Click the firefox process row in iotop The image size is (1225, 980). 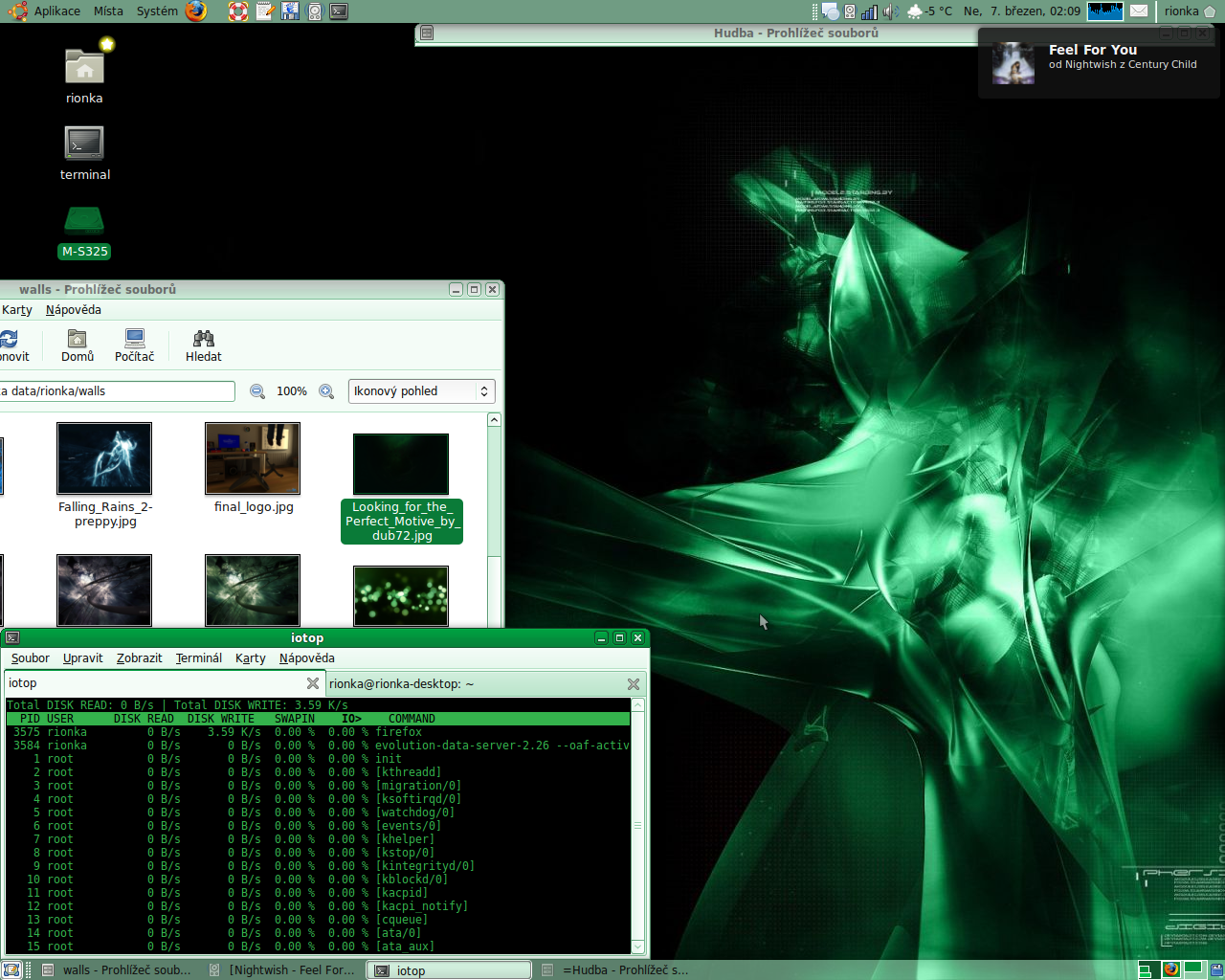[318, 732]
